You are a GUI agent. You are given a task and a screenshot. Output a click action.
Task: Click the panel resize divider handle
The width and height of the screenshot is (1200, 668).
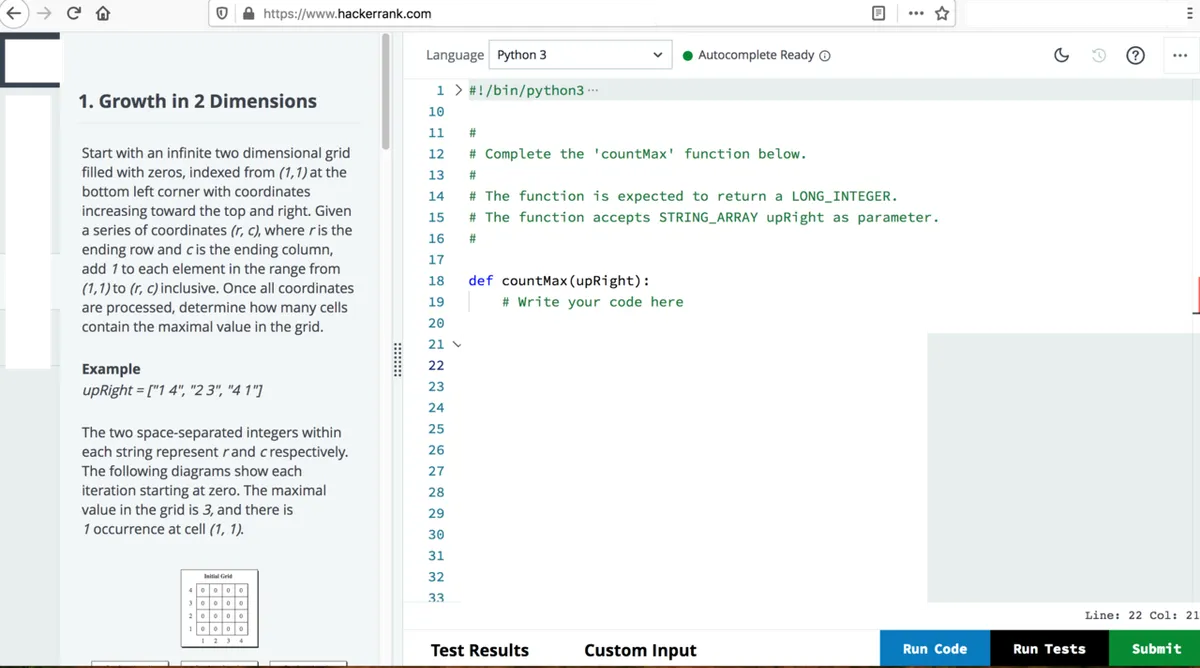click(x=399, y=360)
